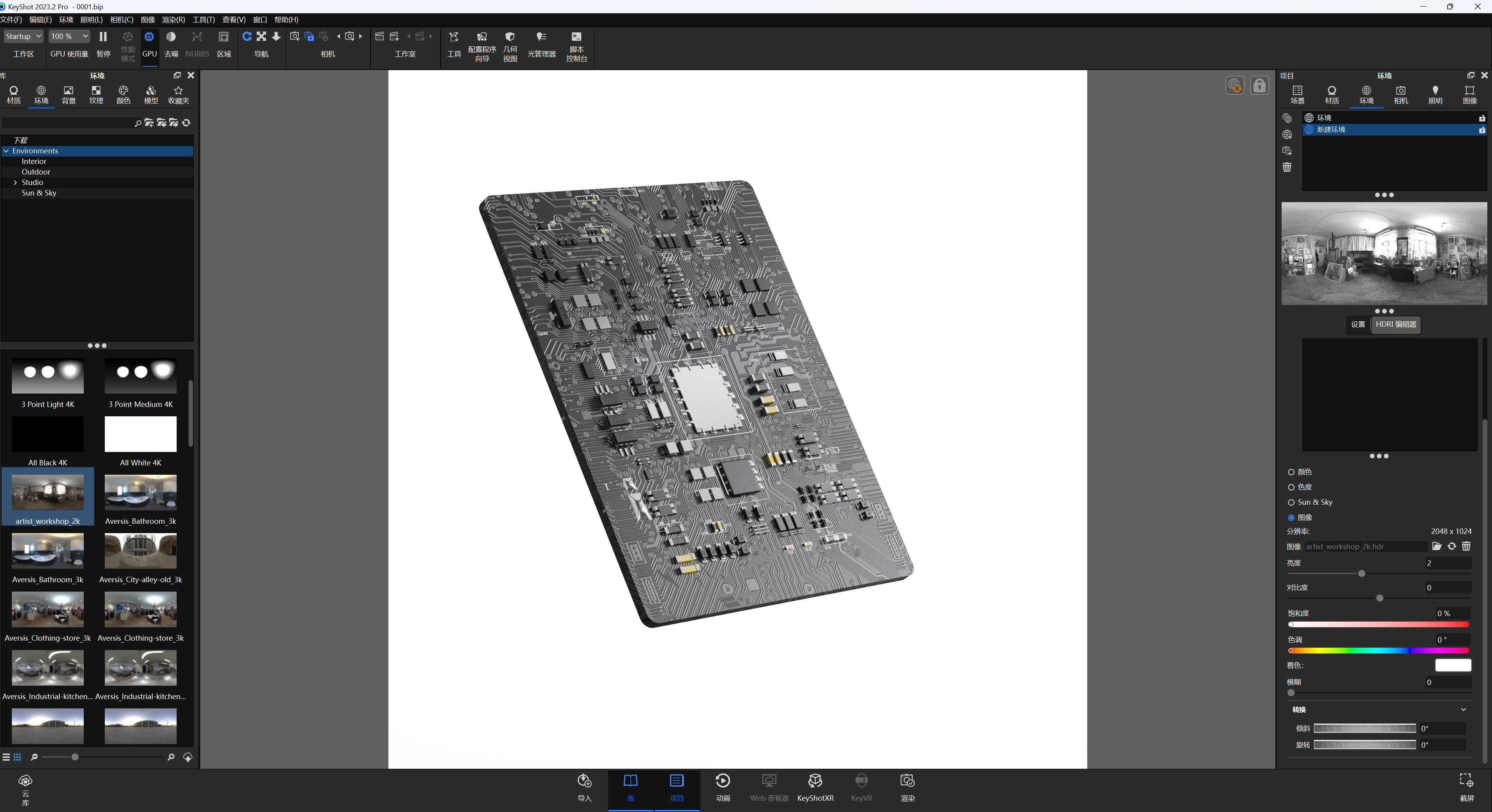The image size is (1492, 812).
Task: Start KeyShotXR from the bottom bar
Action: coord(815,788)
